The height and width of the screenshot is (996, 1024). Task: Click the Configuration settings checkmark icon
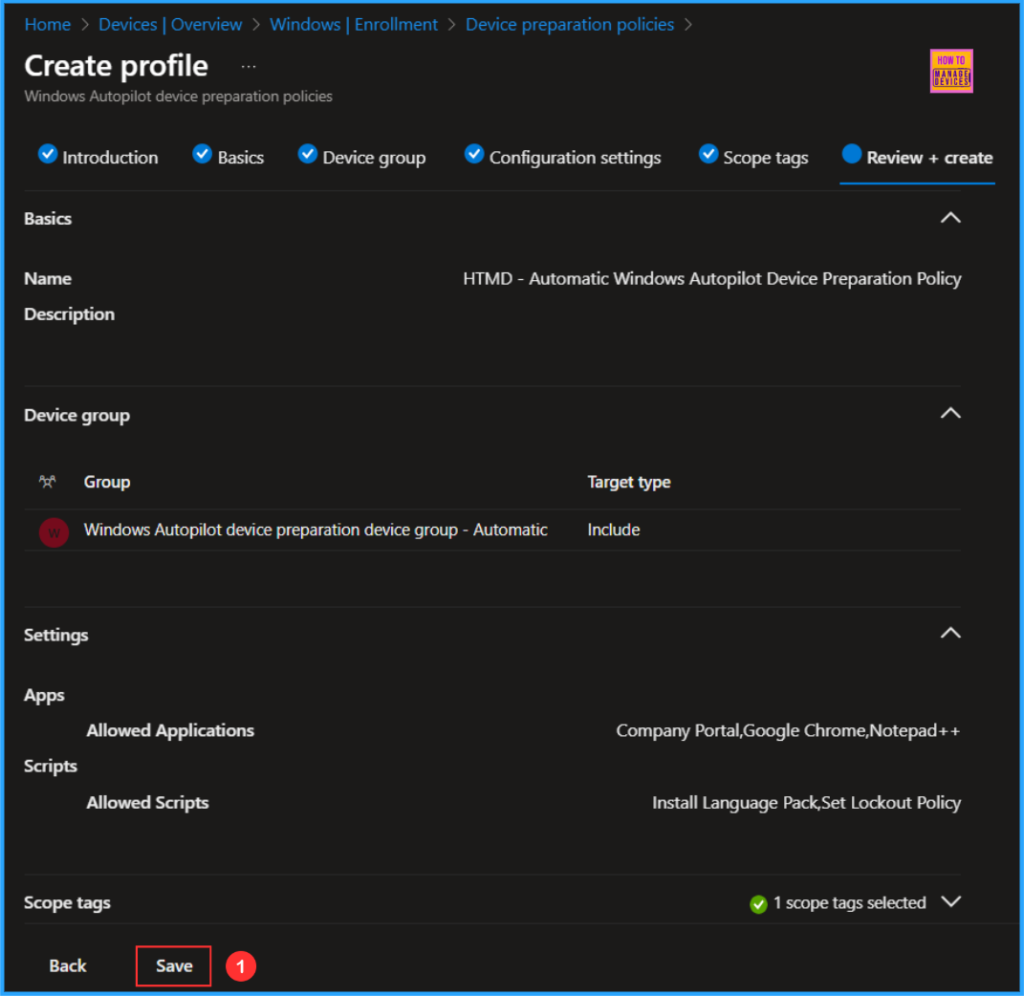473,154
